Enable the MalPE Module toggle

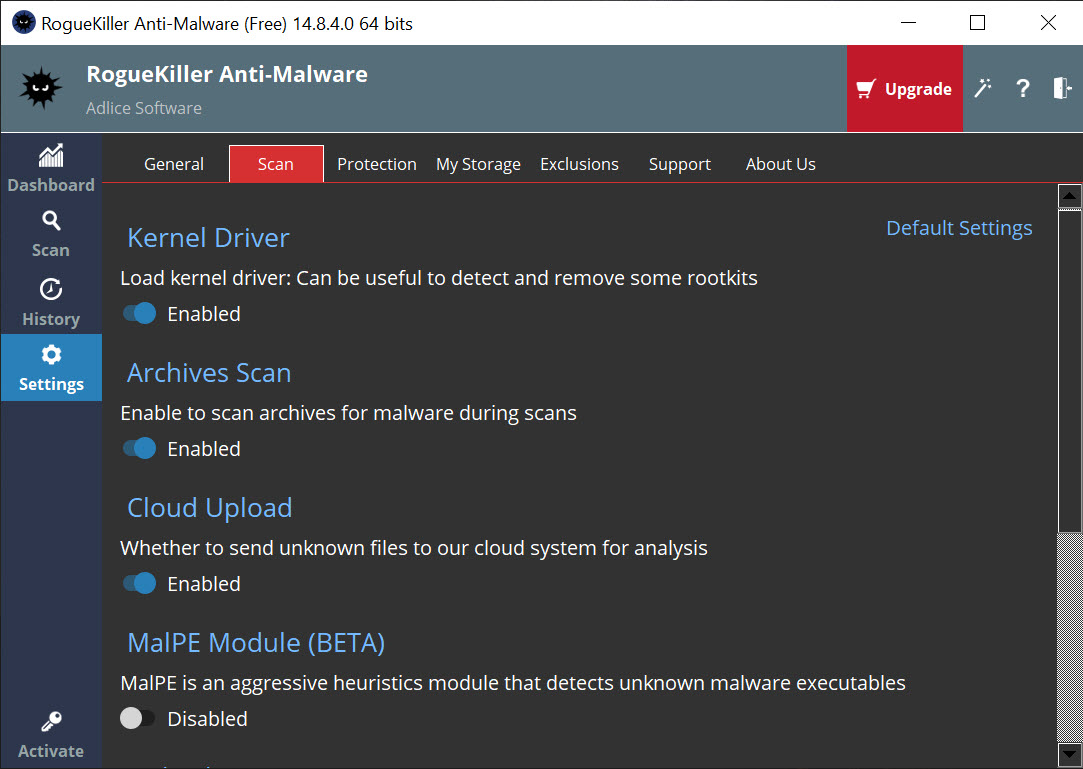[138, 719]
